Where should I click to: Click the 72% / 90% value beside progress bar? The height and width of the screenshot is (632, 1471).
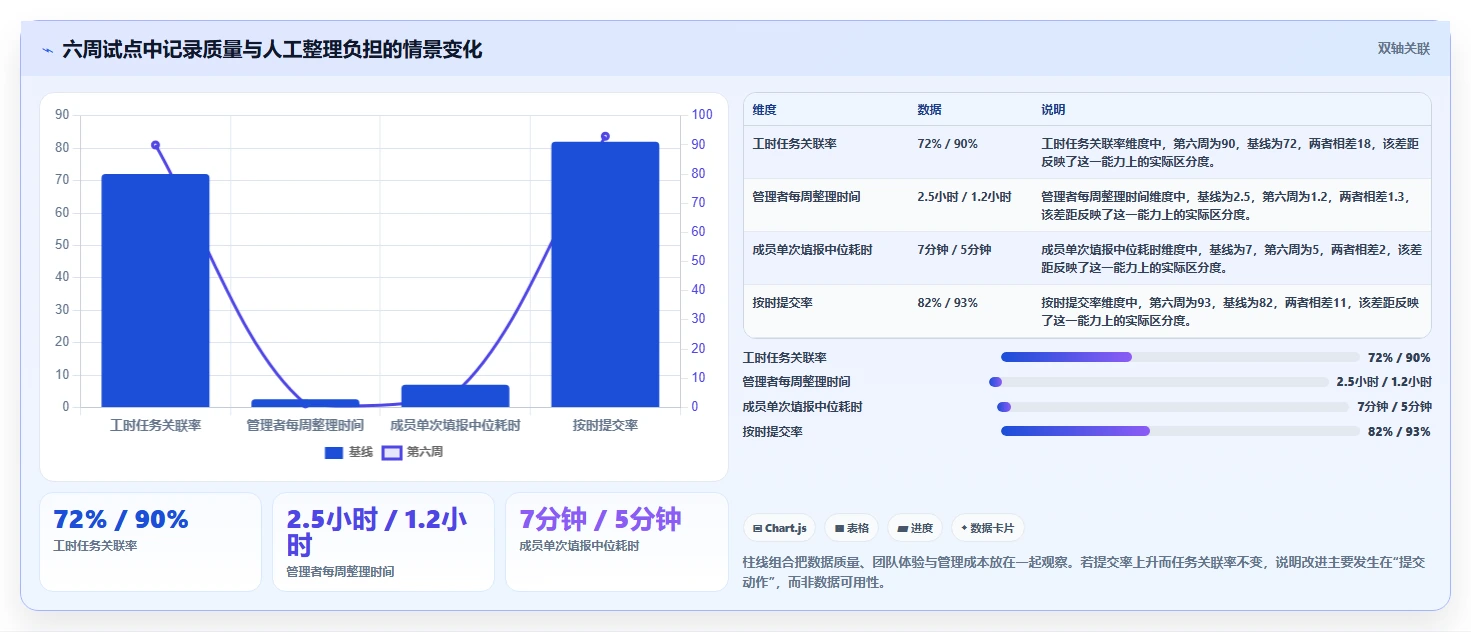[1399, 358]
